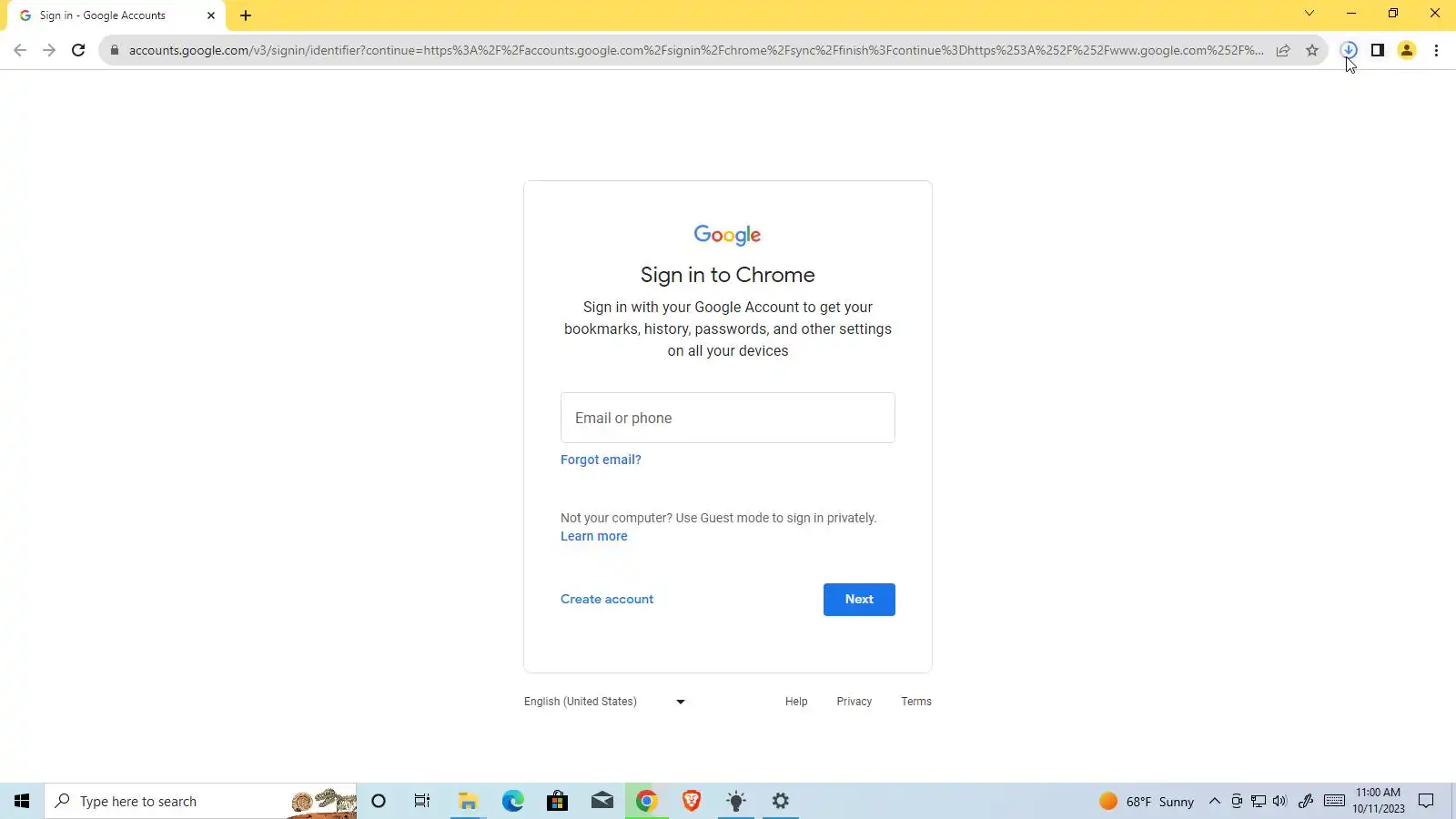Click the blue Next button

(x=859, y=600)
